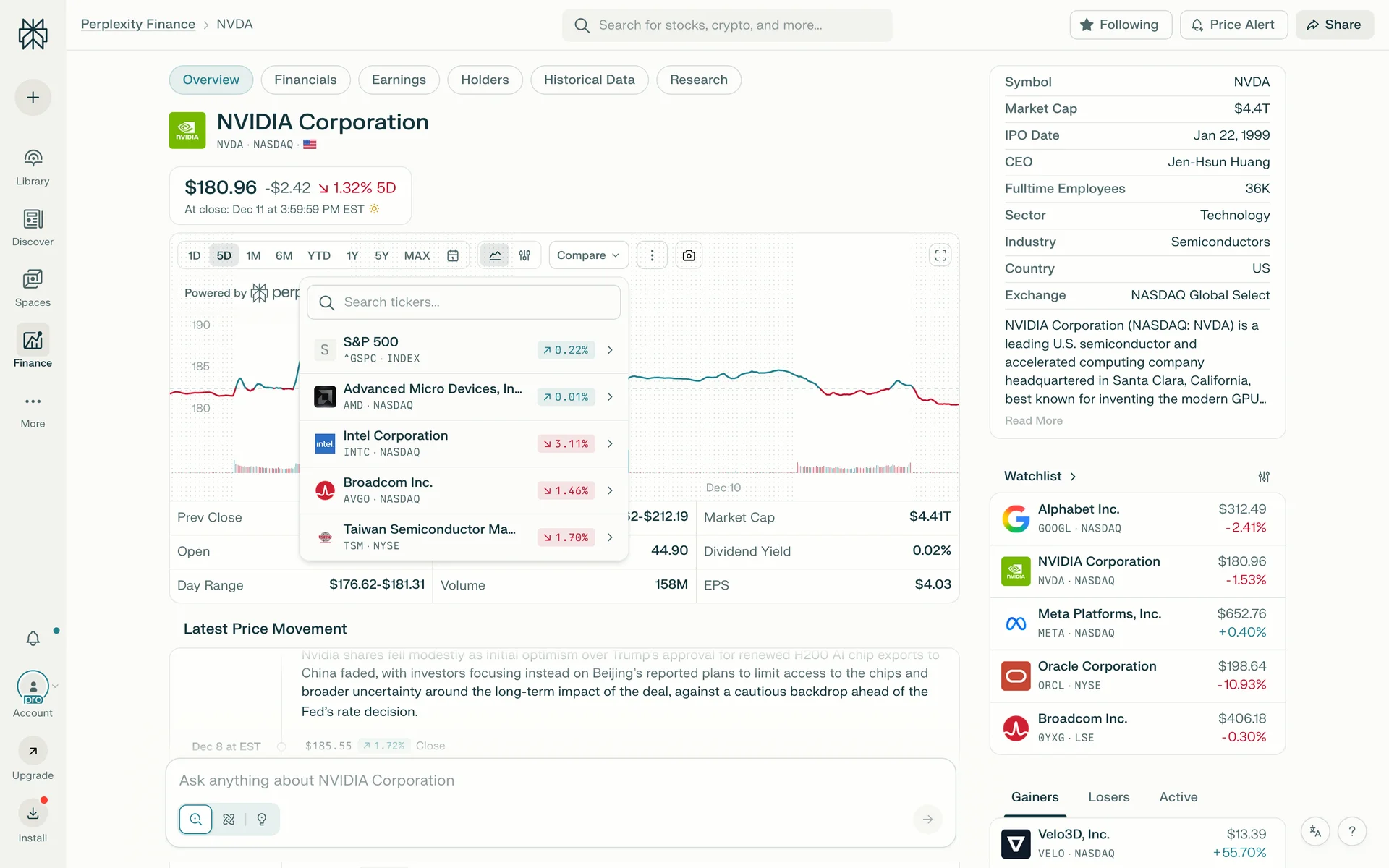
Task: Select the custom date range calendar icon
Action: 453,255
